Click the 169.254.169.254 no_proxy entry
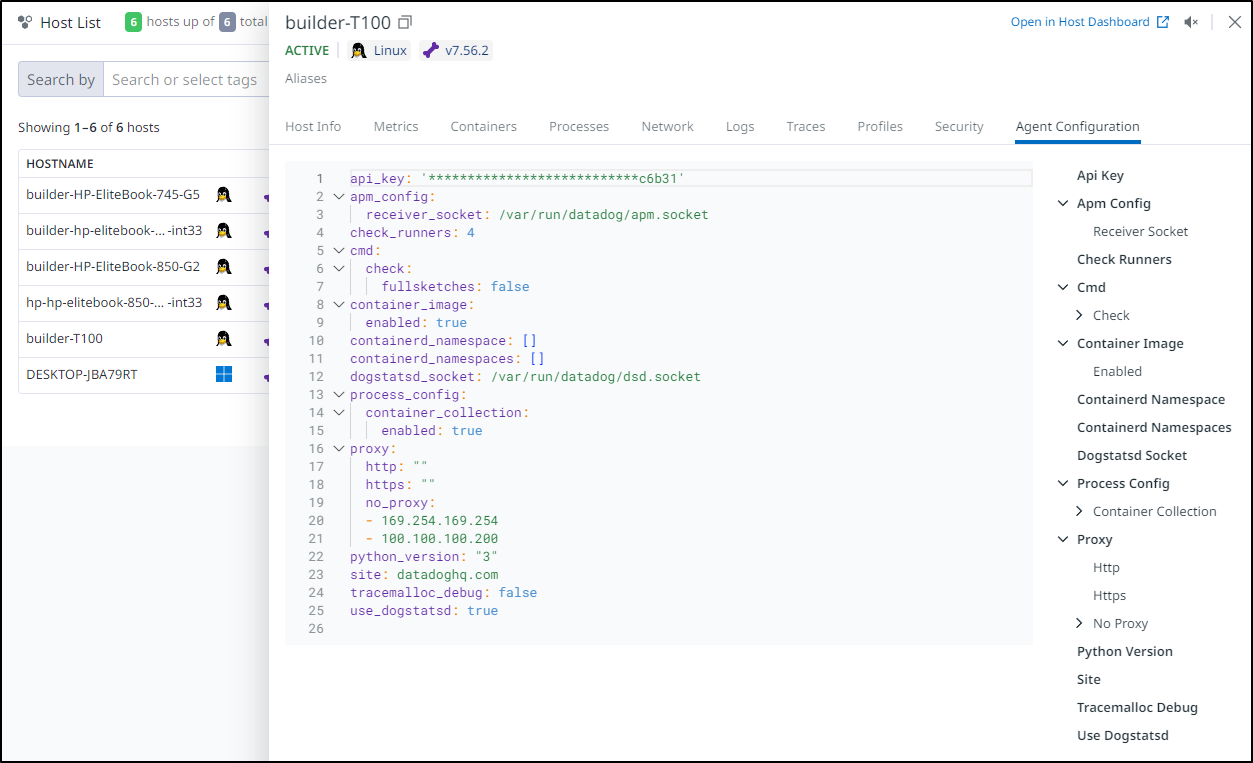Viewport: 1253px width, 763px height. pos(439,521)
